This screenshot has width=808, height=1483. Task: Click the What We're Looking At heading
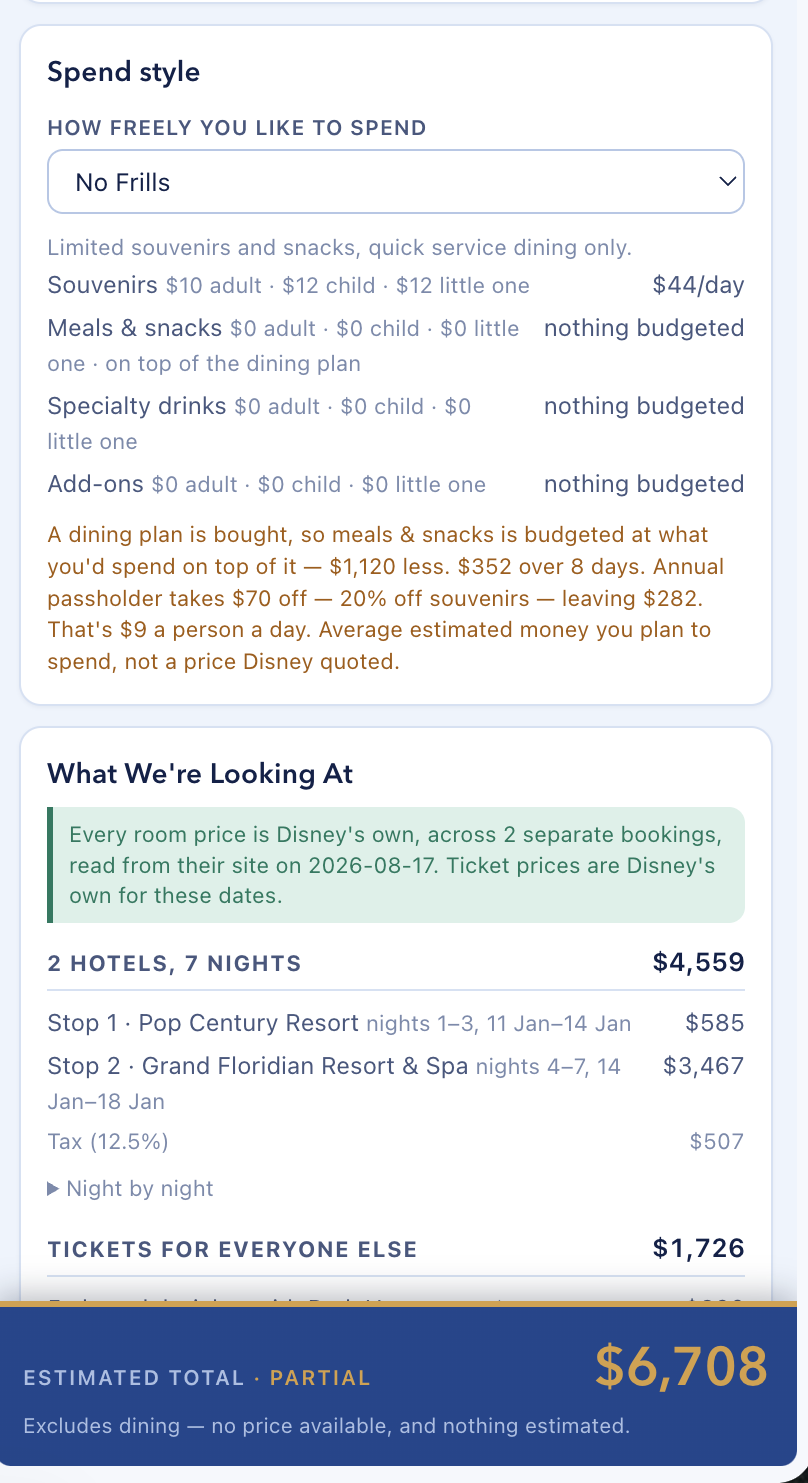click(x=200, y=774)
